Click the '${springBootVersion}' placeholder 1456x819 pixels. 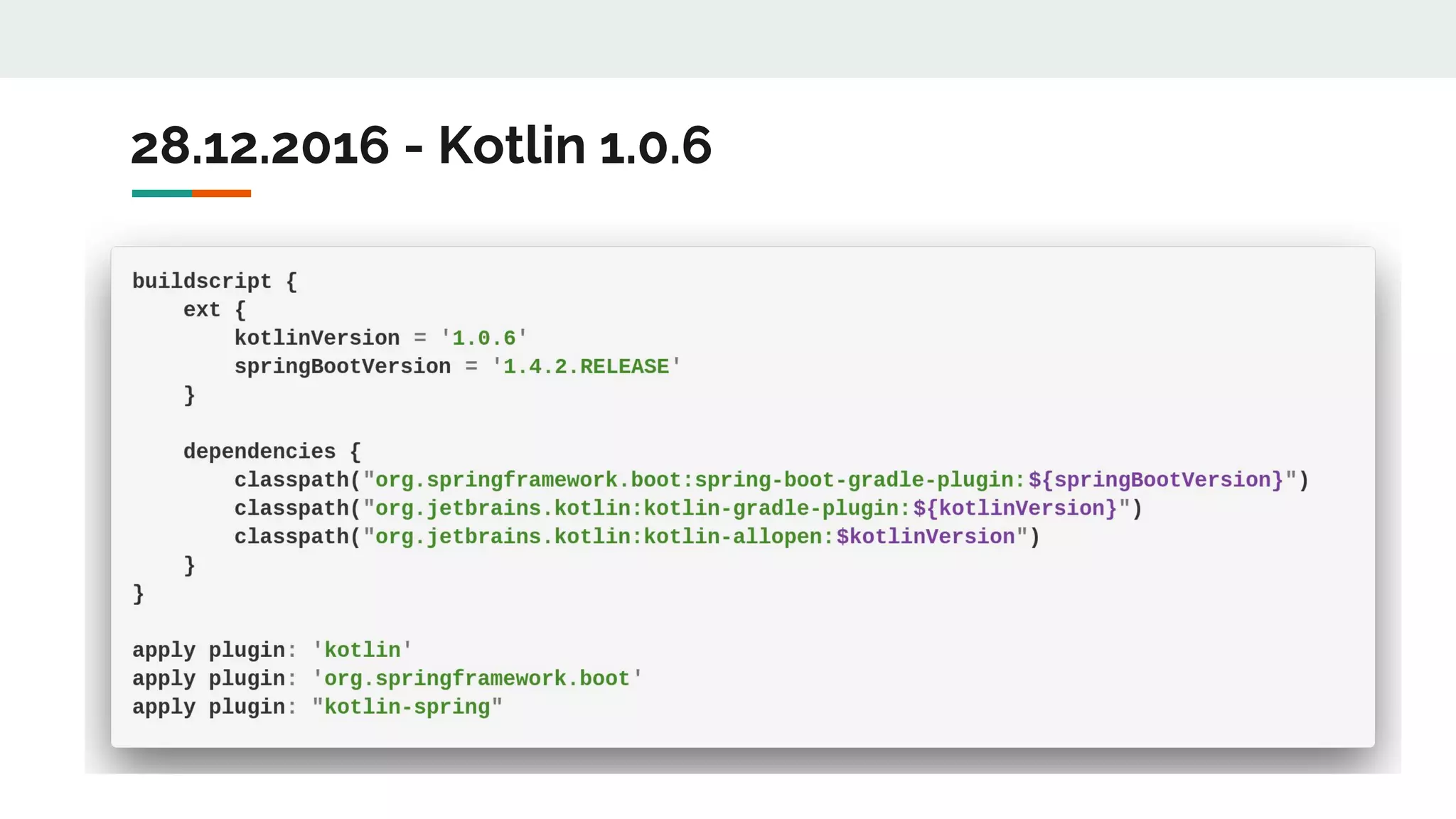[x=1156, y=481]
